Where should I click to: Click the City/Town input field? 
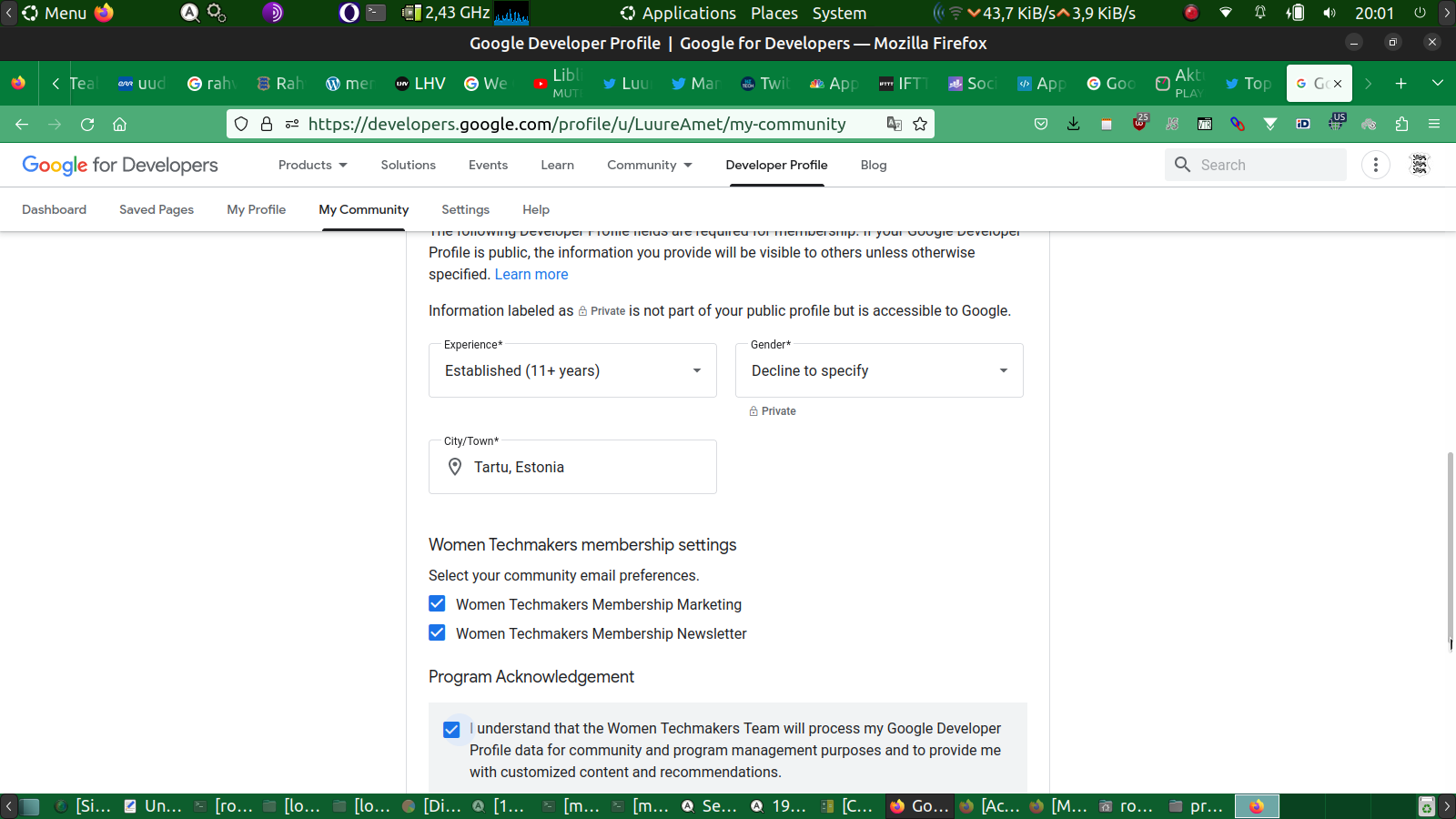tap(572, 467)
